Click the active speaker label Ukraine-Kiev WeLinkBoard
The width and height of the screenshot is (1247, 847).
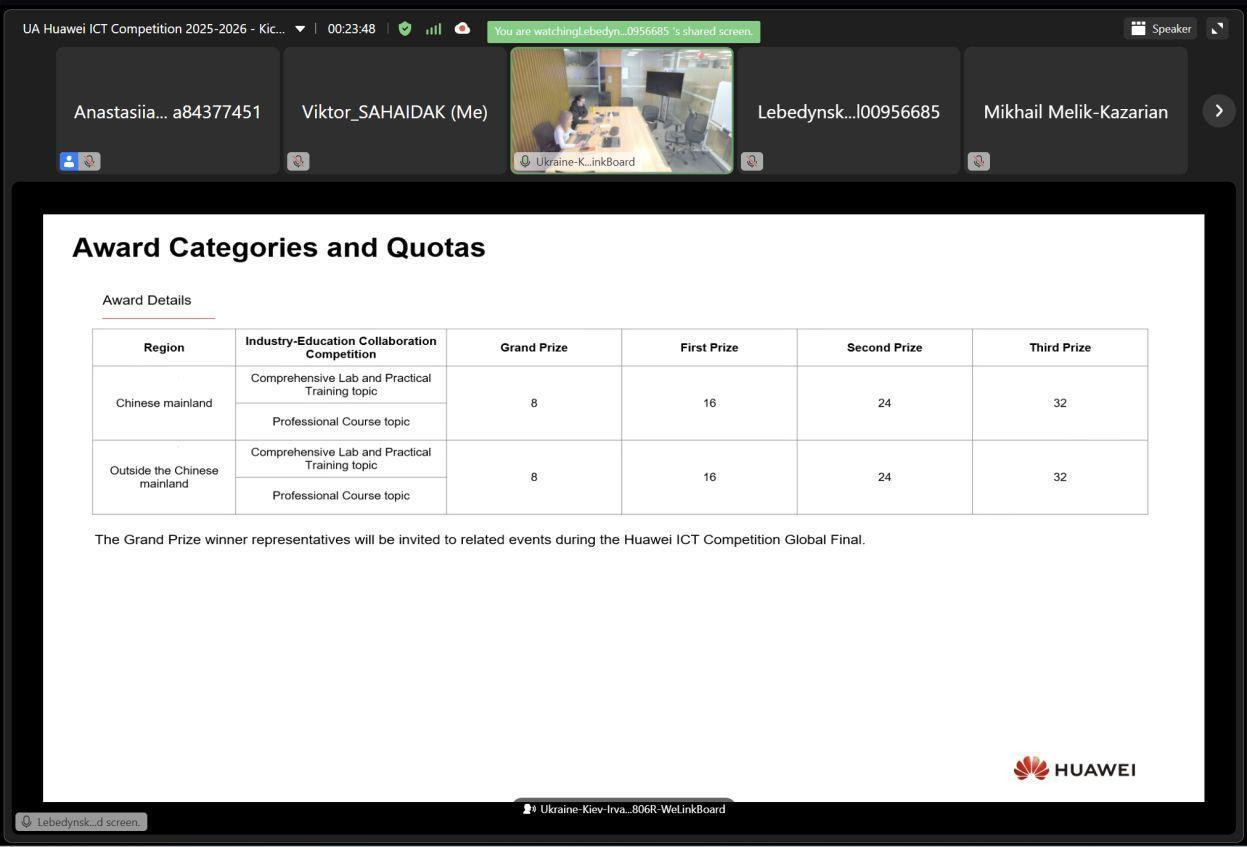tap(624, 809)
